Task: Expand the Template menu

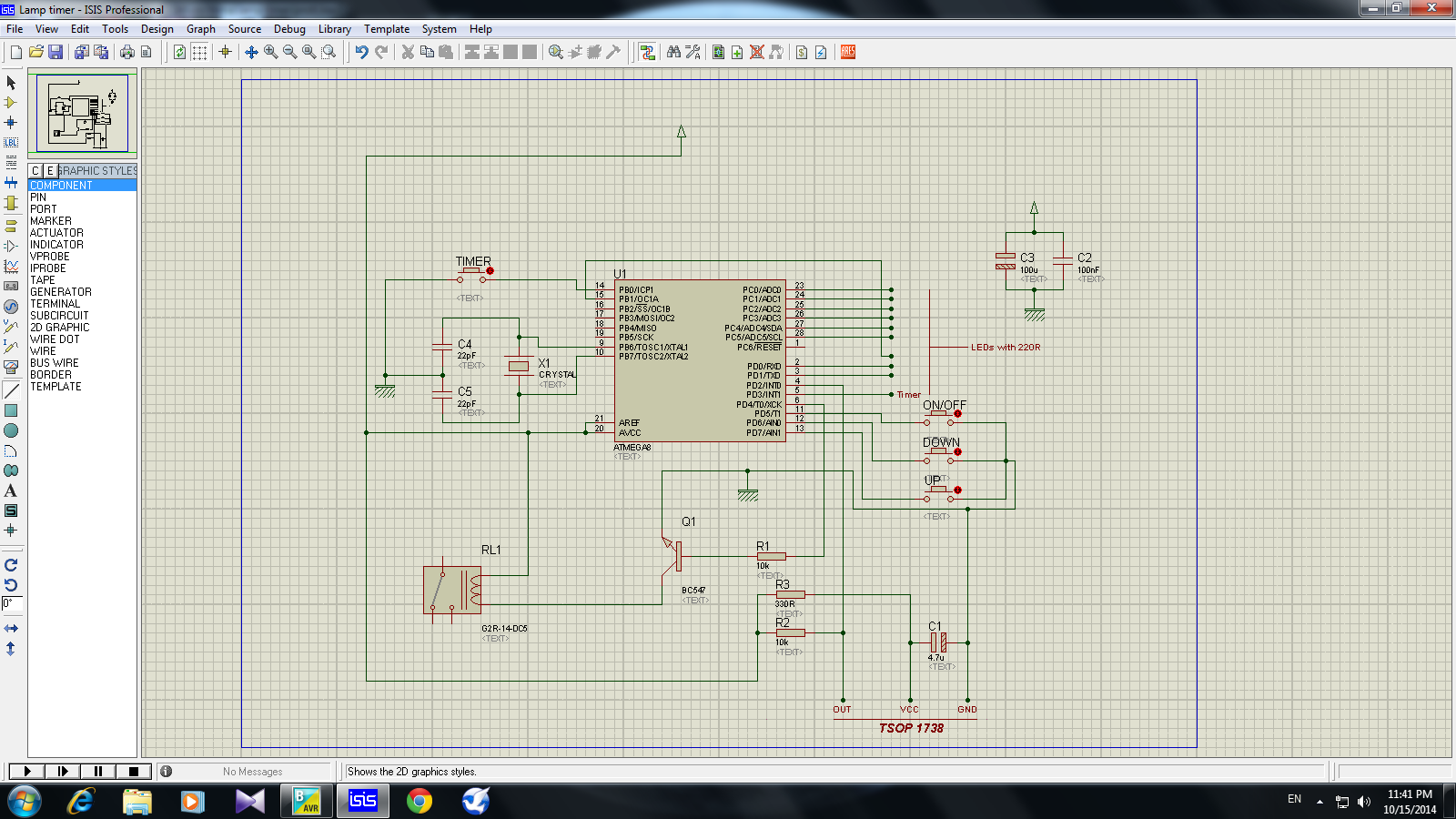Action: [387, 29]
